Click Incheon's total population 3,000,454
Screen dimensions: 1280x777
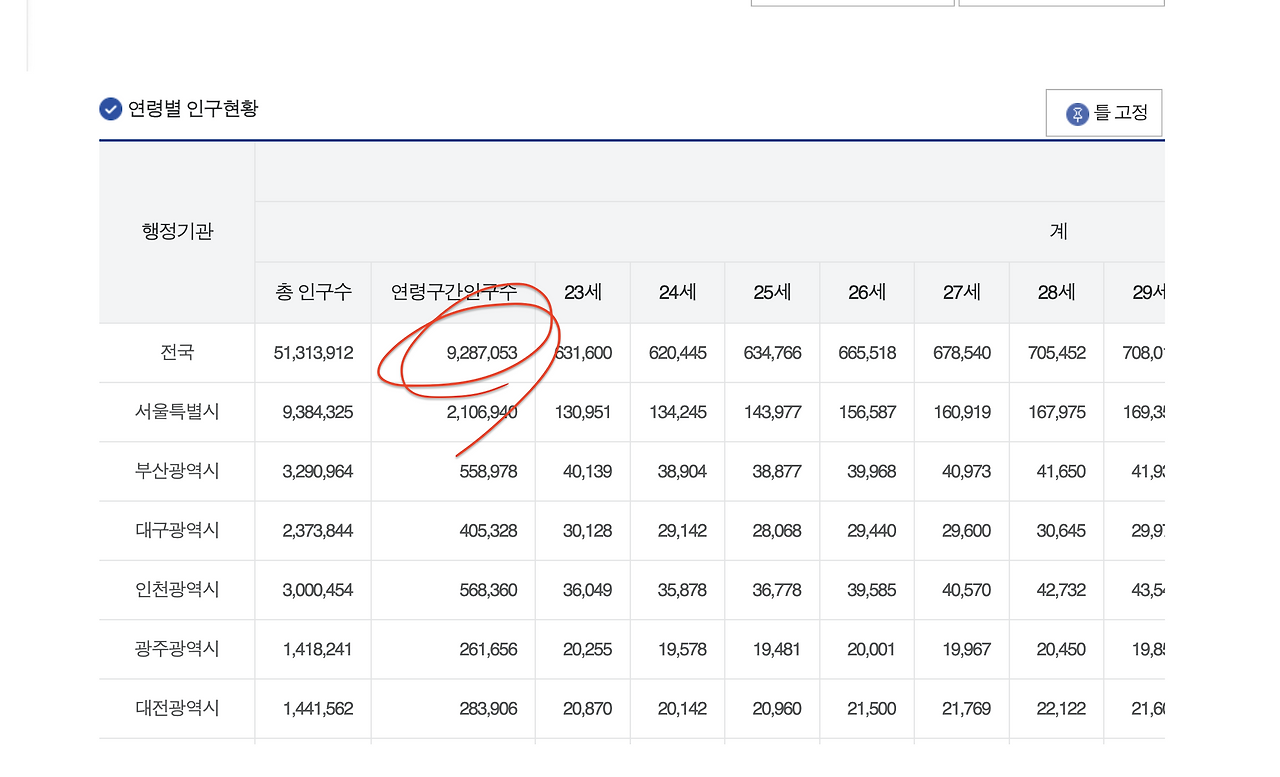pos(318,590)
